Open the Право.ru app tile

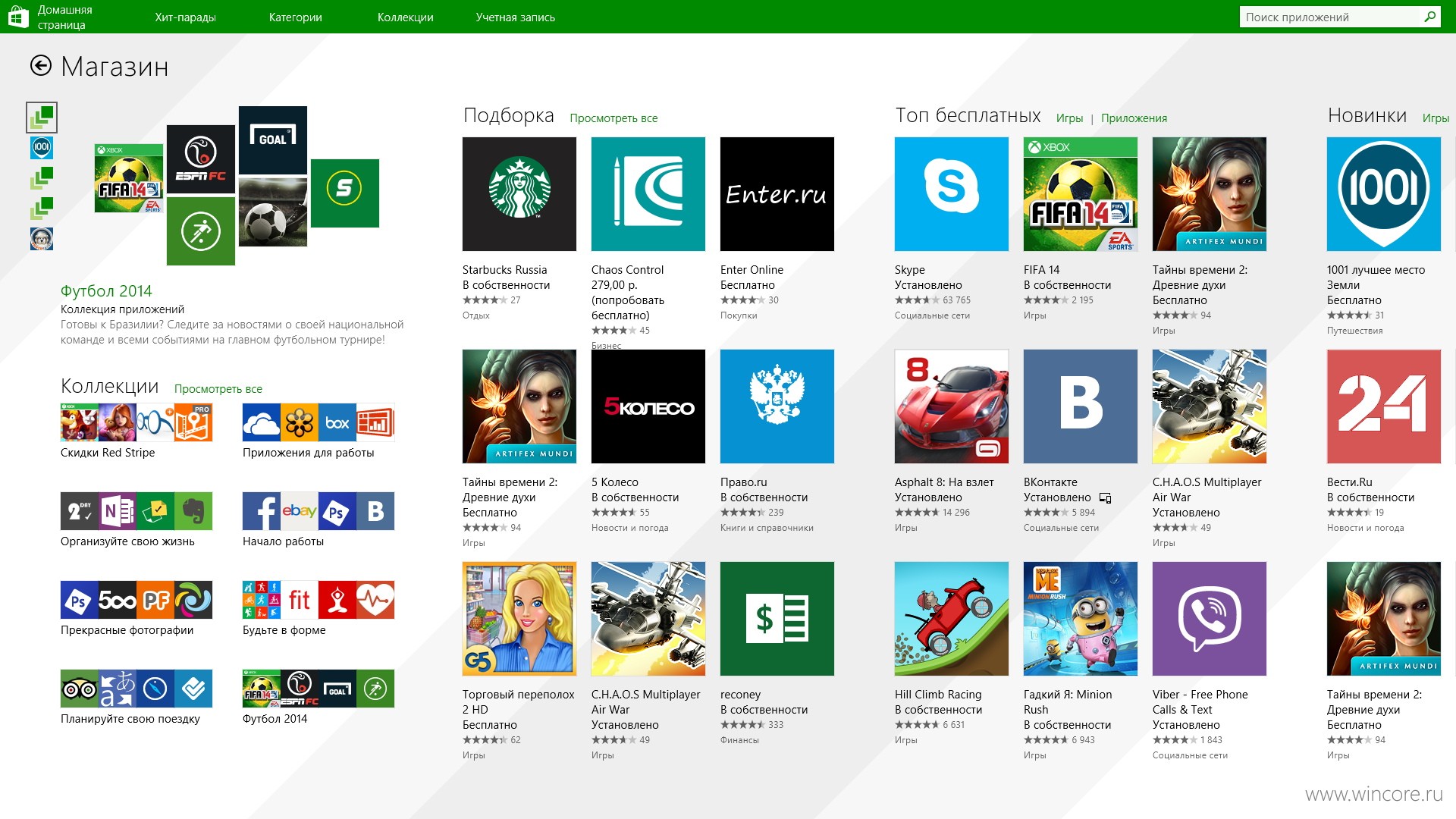(x=777, y=406)
